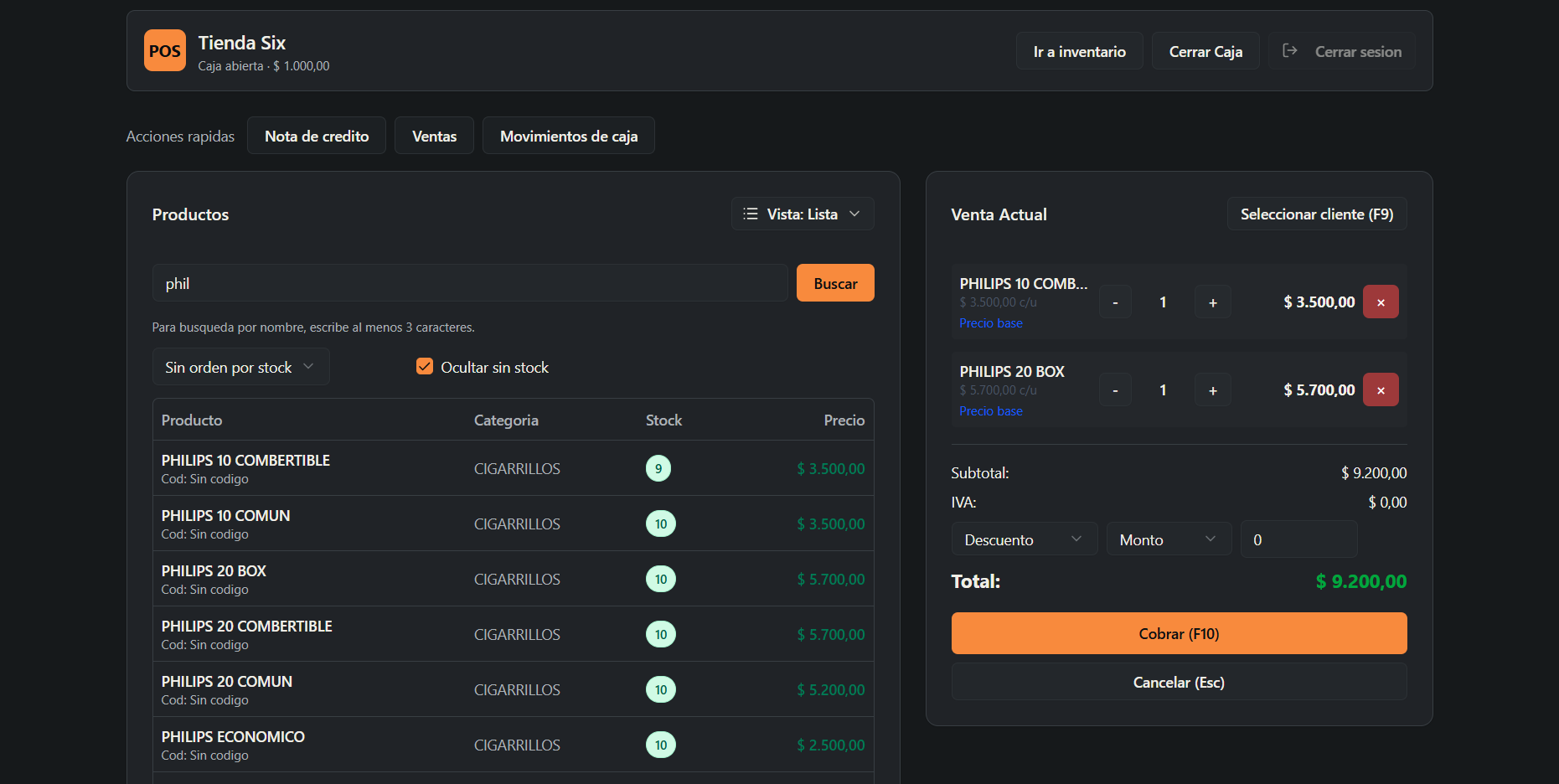Click Precio base link under PHILIPS 20 BOX

pyautogui.click(x=991, y=411)
